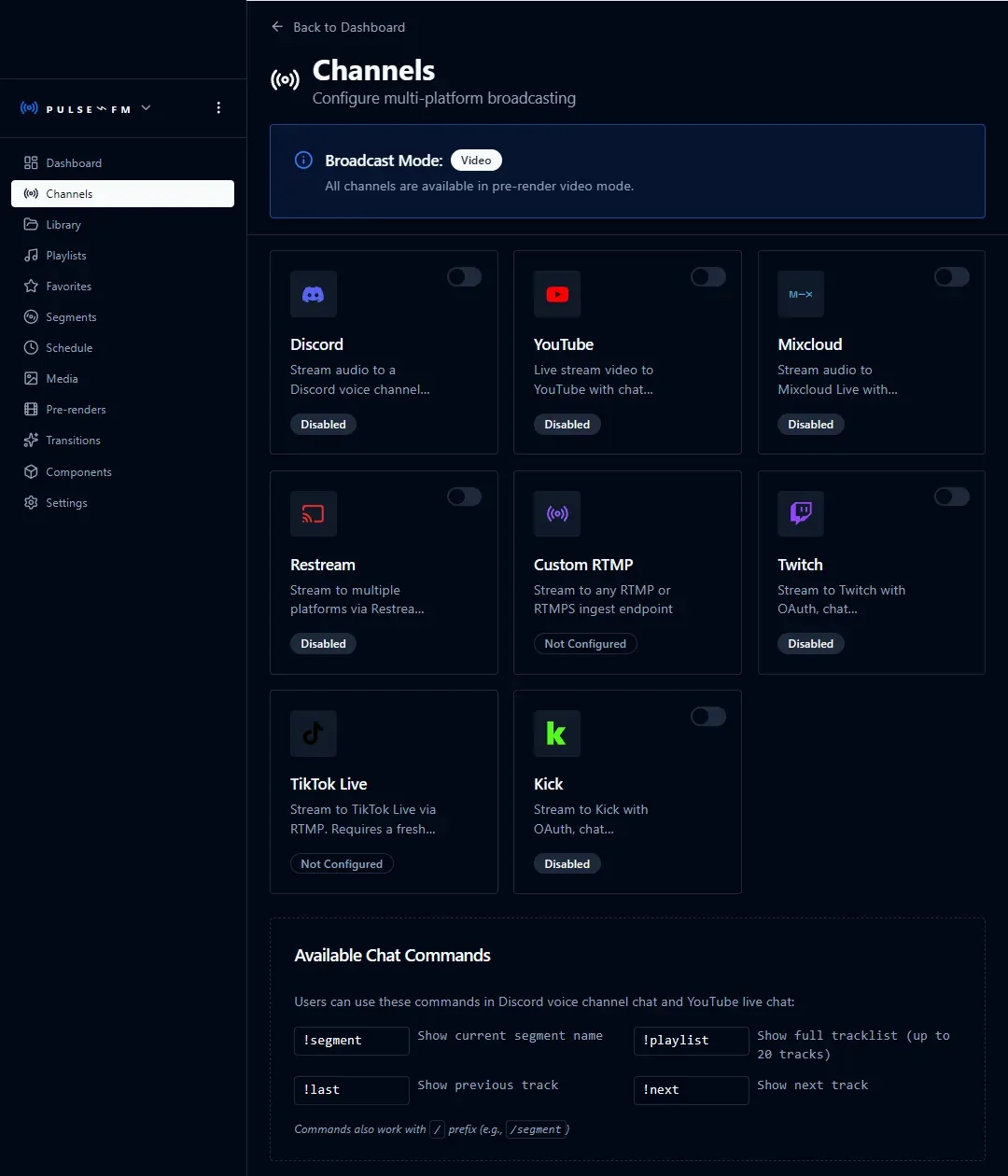Click the !playlist command box
Viewport: 1008px width, 1176px height.
692,1041
